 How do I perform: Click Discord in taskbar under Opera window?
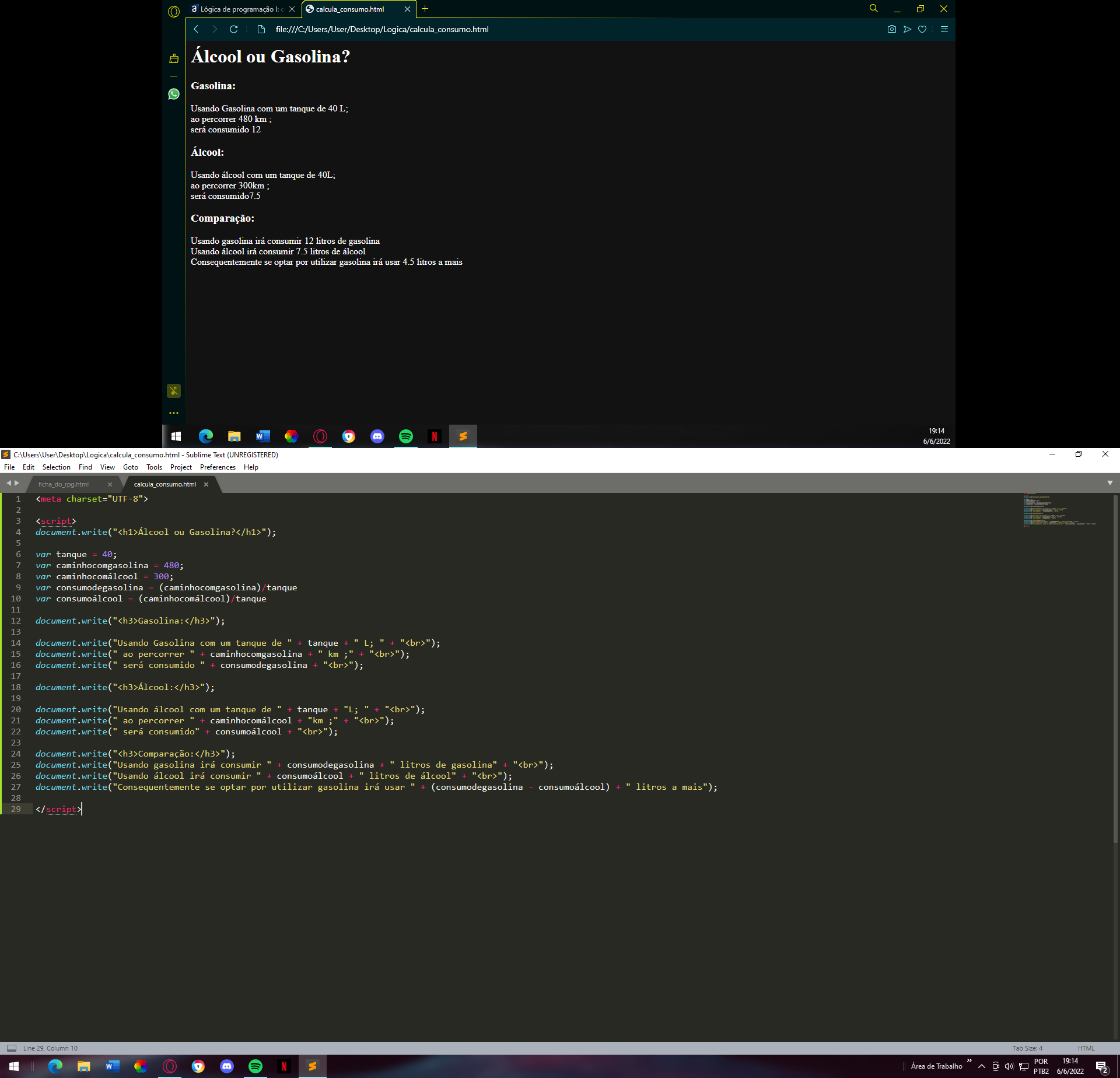click(377, 436)
